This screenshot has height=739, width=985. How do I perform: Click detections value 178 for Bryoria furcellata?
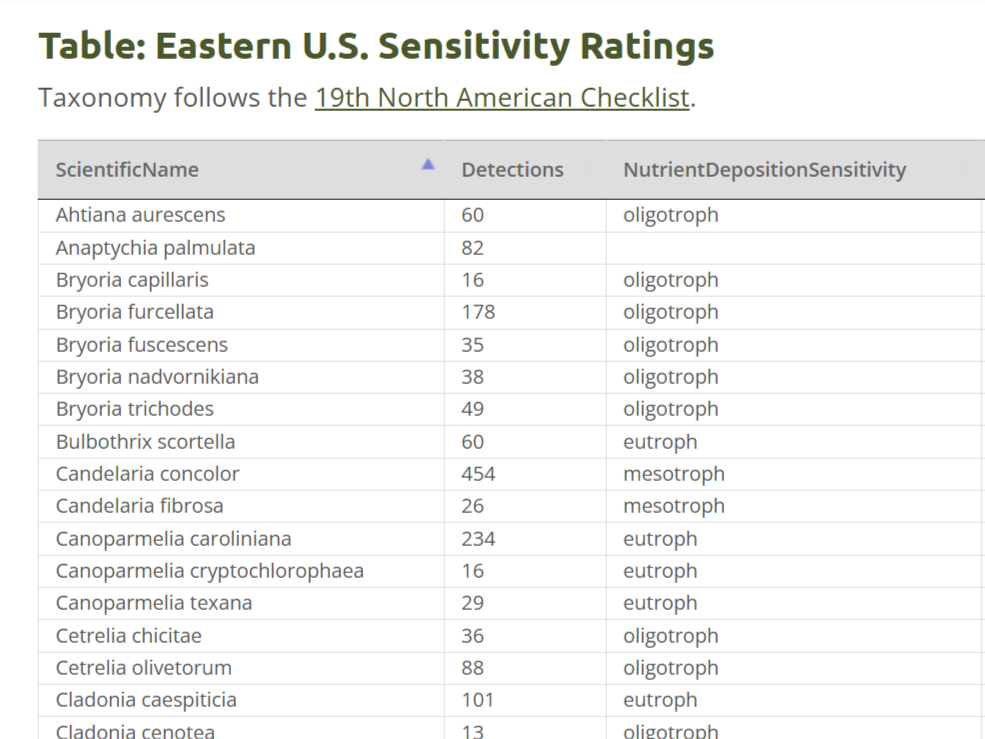478,312
